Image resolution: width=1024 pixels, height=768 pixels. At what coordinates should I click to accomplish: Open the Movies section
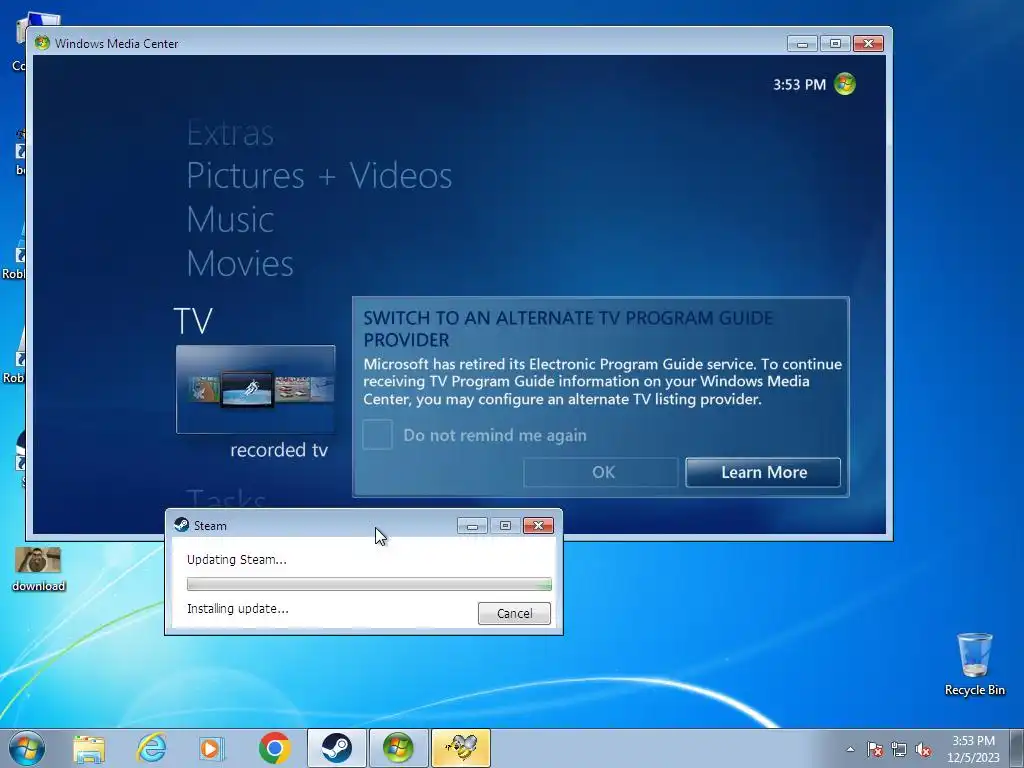pos(240,263)
